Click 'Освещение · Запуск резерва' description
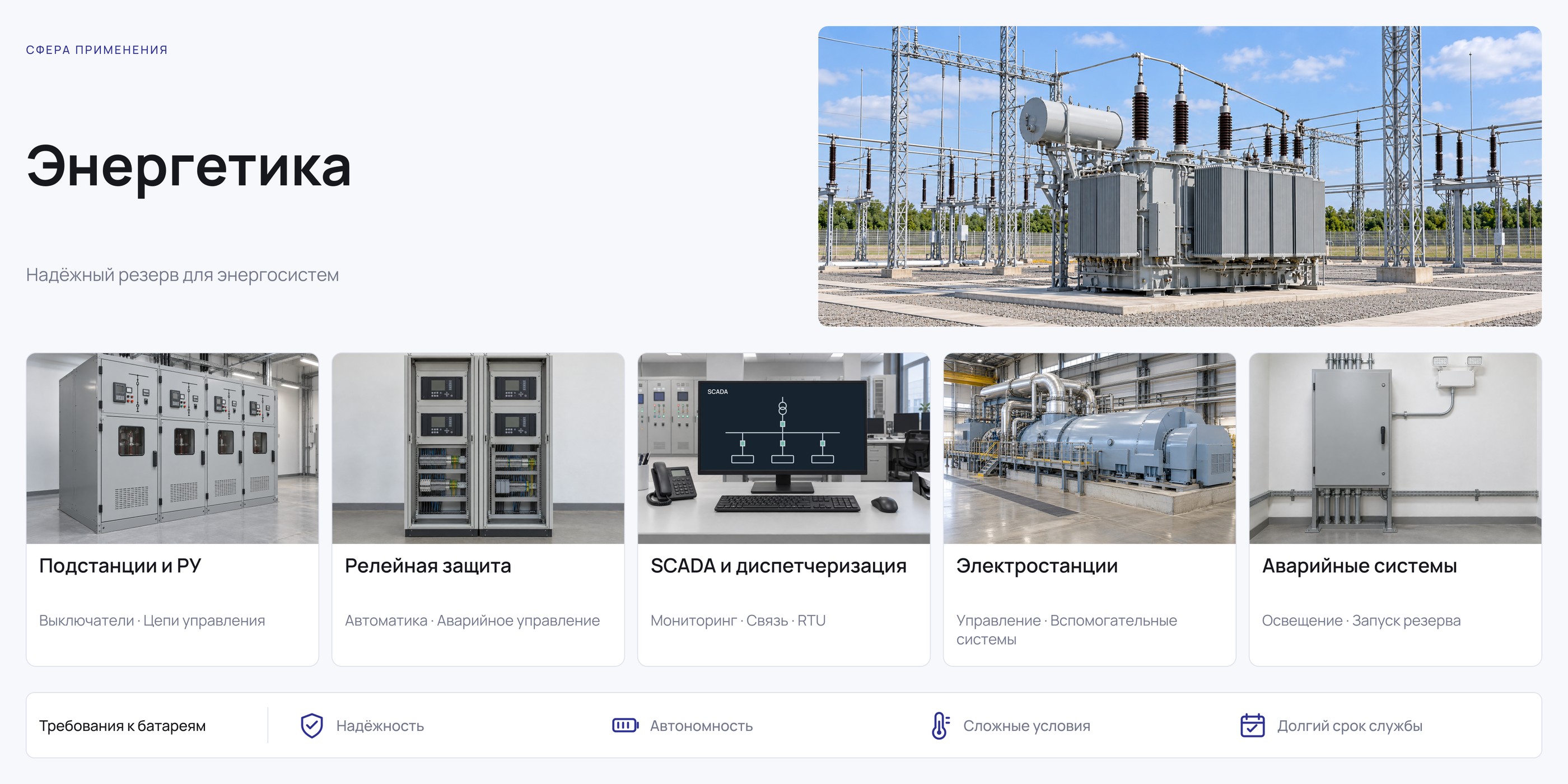 [x=1361, y=621]
